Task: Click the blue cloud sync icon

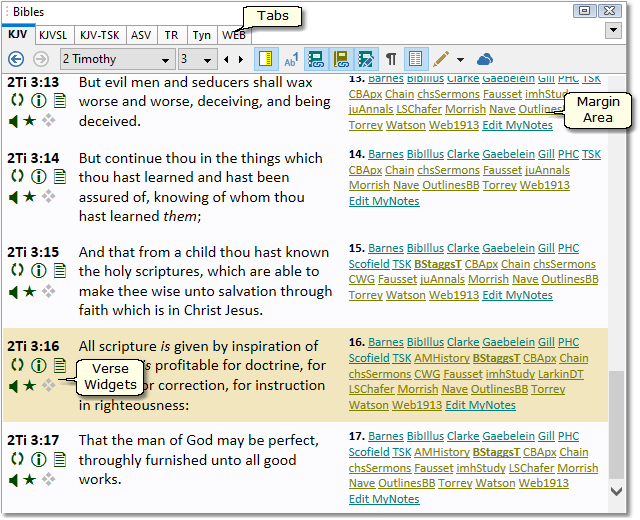Action: point(484,60)
